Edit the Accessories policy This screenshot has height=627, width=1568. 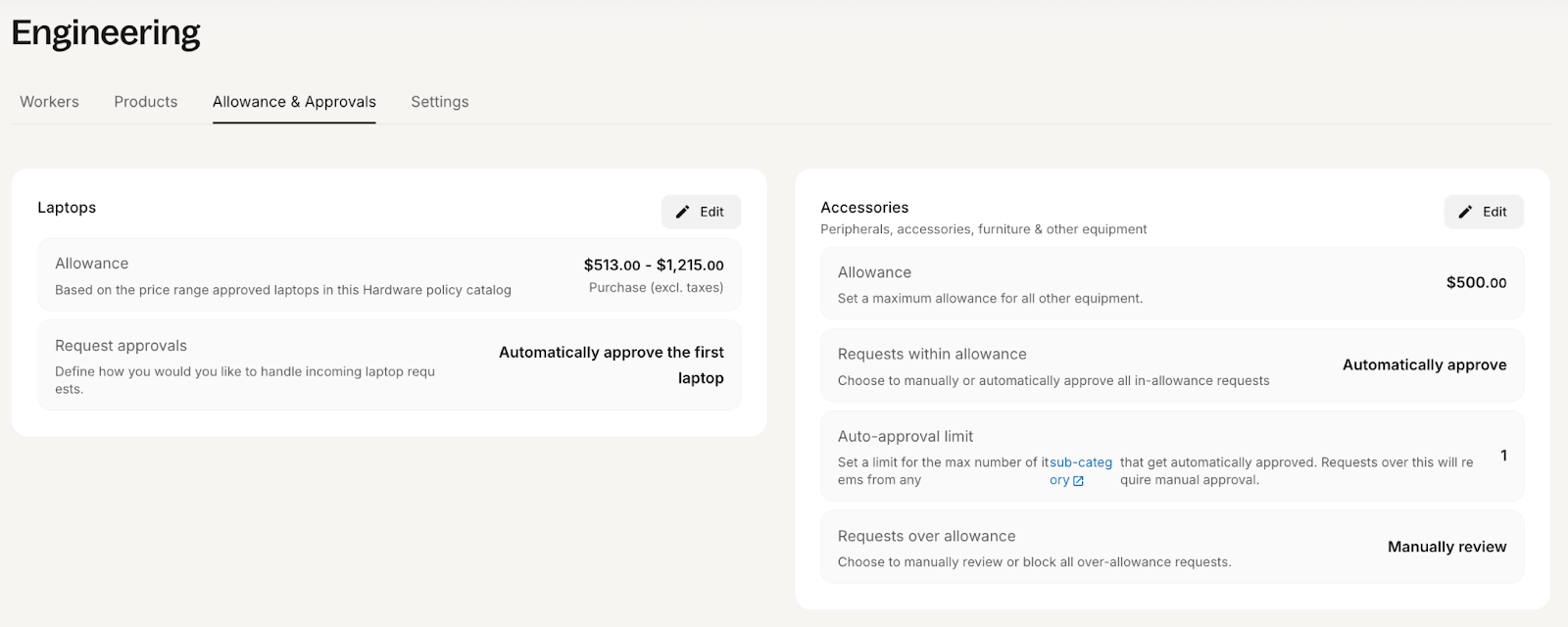pyautogui.click(x=1484, y=212)
